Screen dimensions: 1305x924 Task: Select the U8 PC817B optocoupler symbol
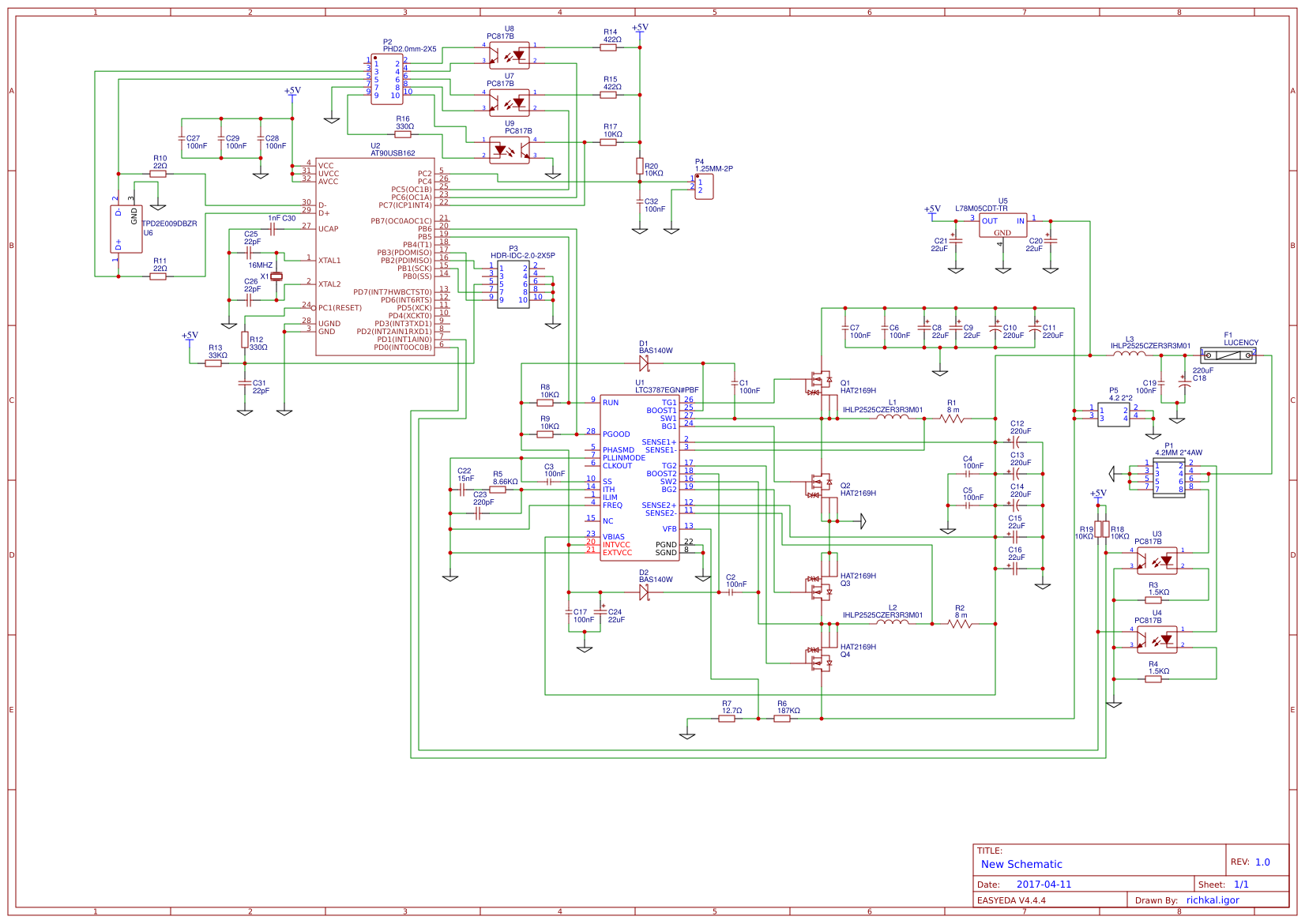(x=510, y=55)
